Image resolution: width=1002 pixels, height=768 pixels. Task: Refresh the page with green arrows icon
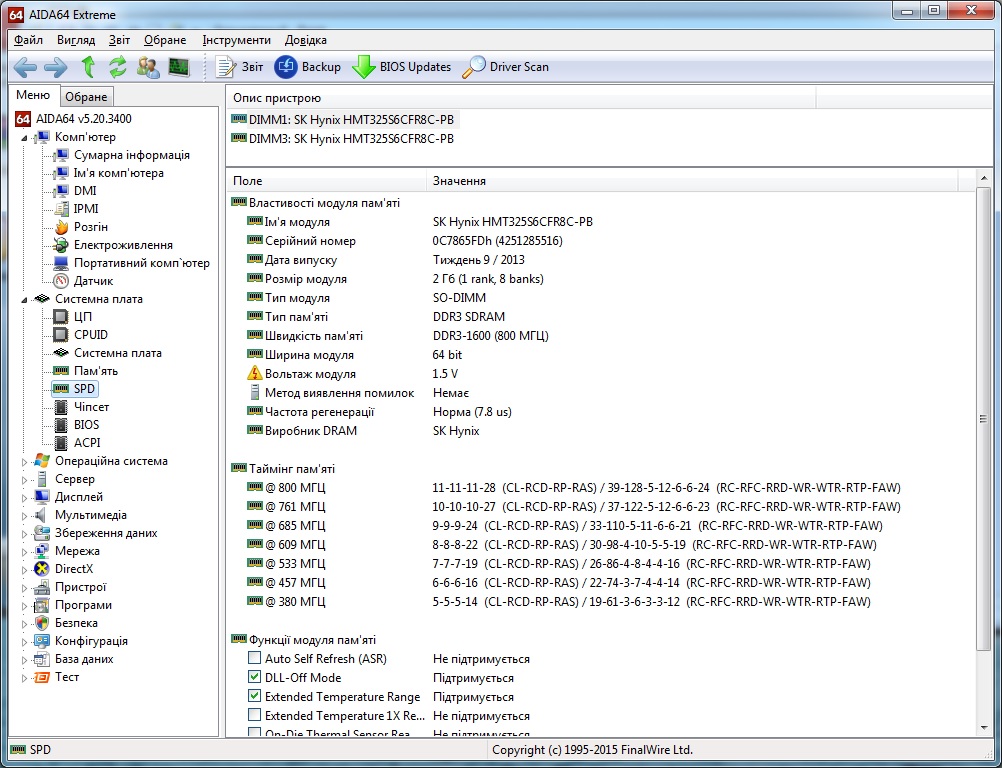point(118,67)
